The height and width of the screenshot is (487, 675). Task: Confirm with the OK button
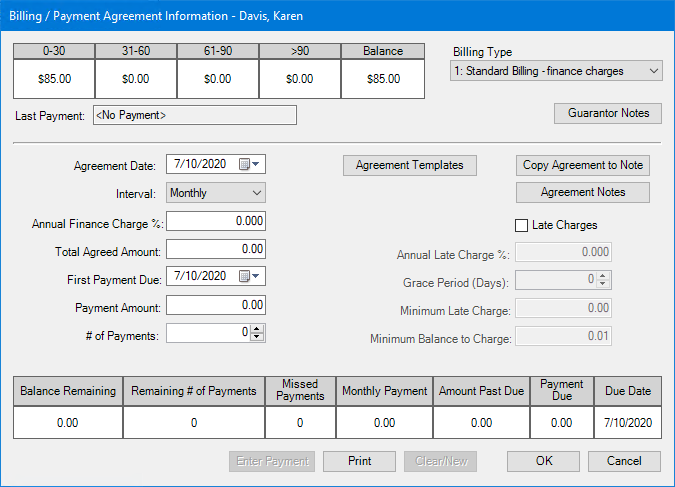coord(543,461)
